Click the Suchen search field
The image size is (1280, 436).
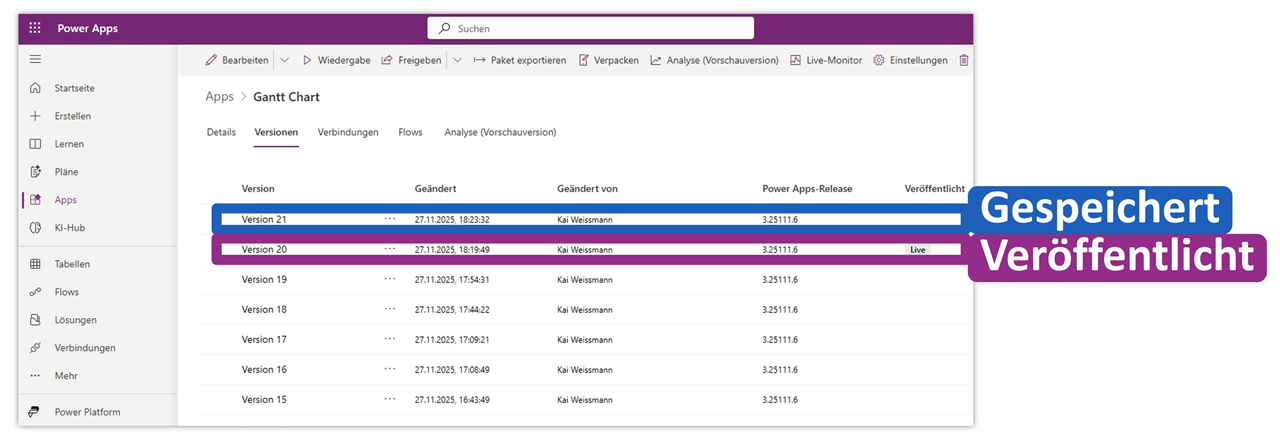590,28
